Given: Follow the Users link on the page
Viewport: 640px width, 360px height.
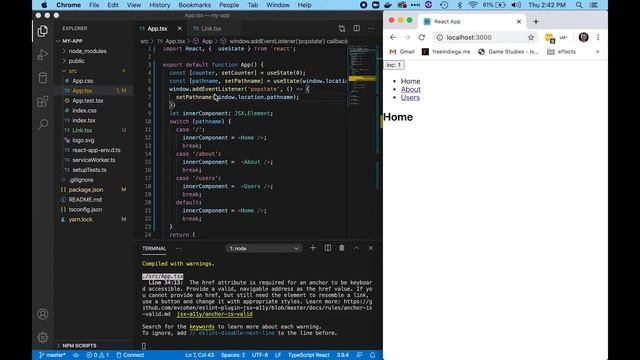Looking at the screenshot, I should click(x=410, y=98).
